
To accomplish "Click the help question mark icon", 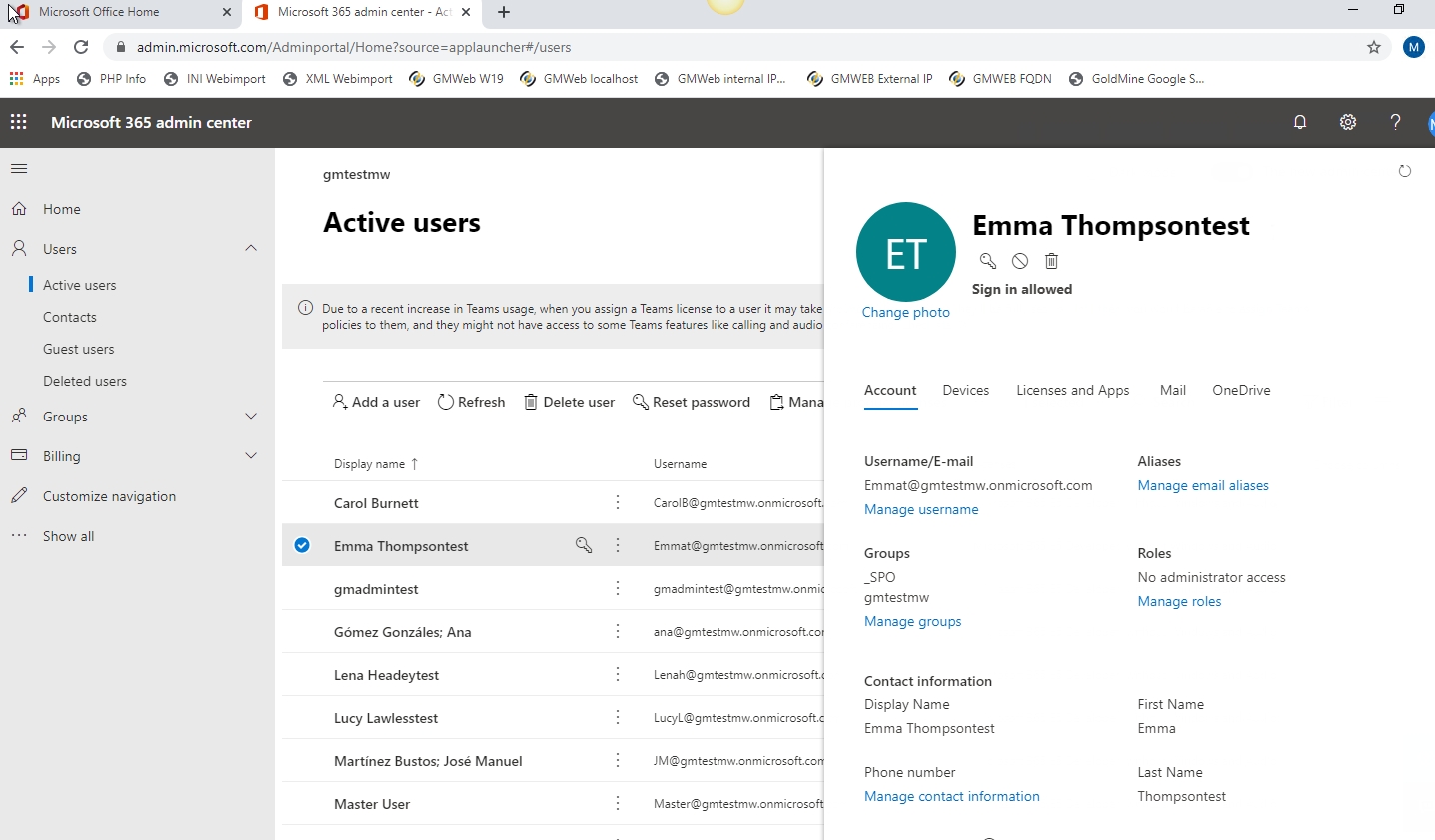I will coord(1395,122).
